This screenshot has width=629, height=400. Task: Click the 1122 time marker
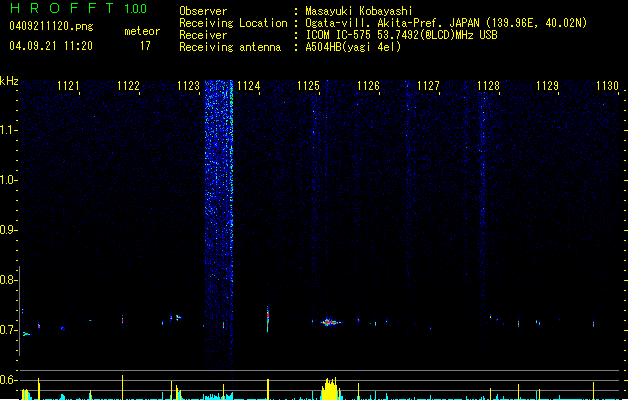point(128,86)
